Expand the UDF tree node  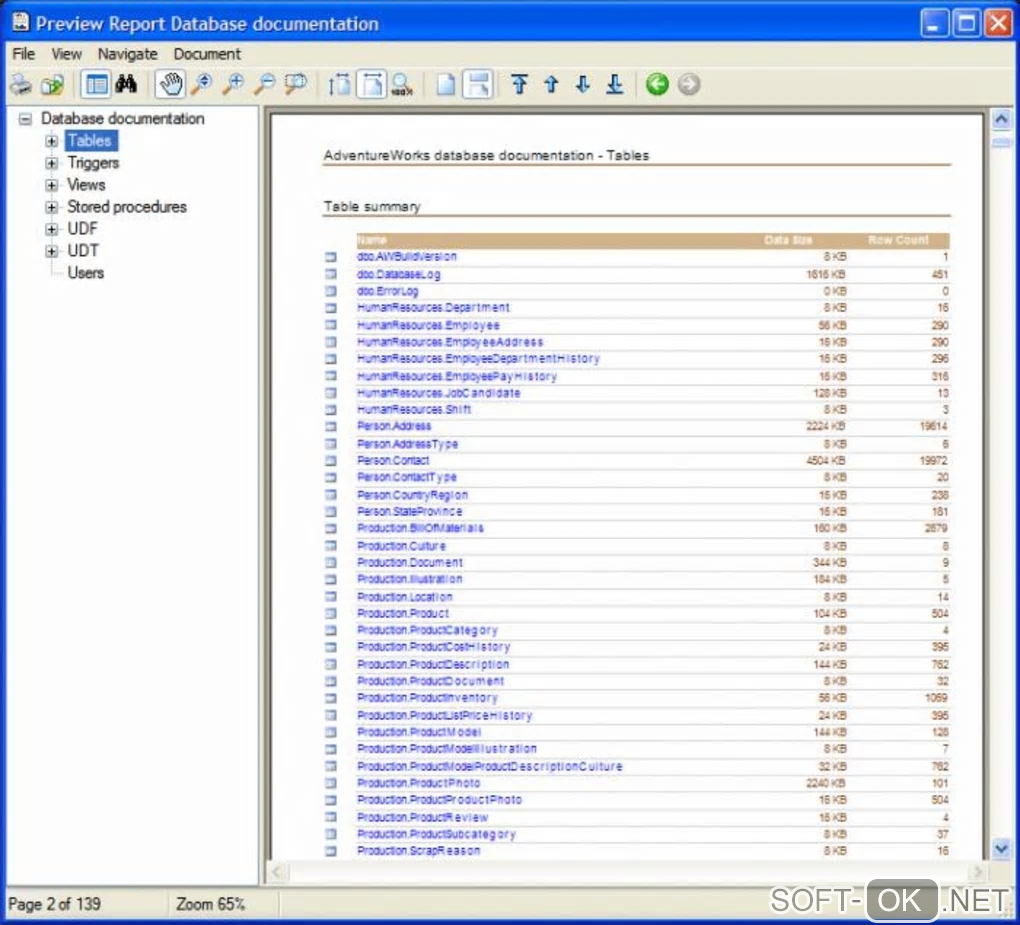click(x=51, y=229)
